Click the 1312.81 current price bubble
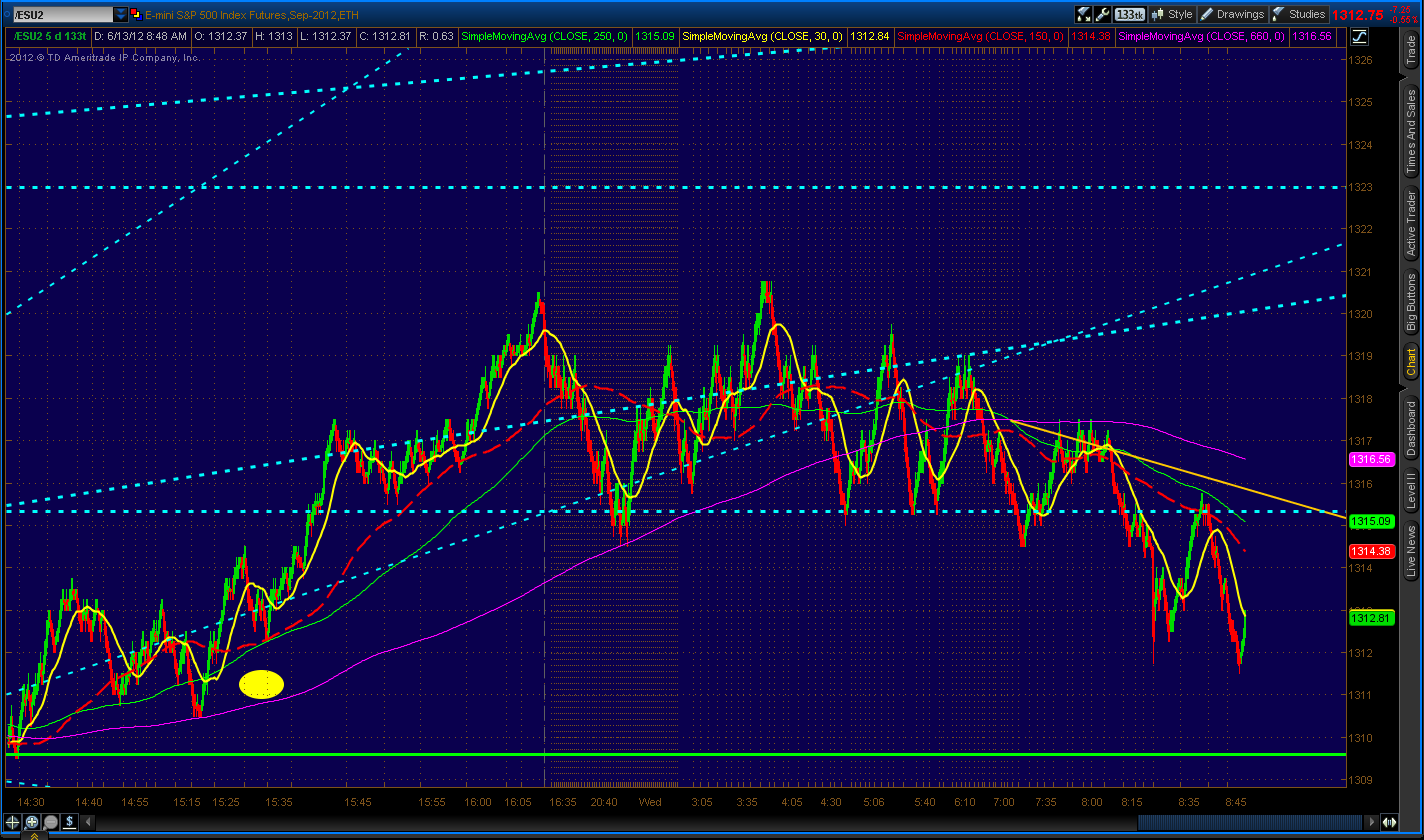Image resolution: width=1424 pixels, height=840 pixels. tap(1372, 618)
